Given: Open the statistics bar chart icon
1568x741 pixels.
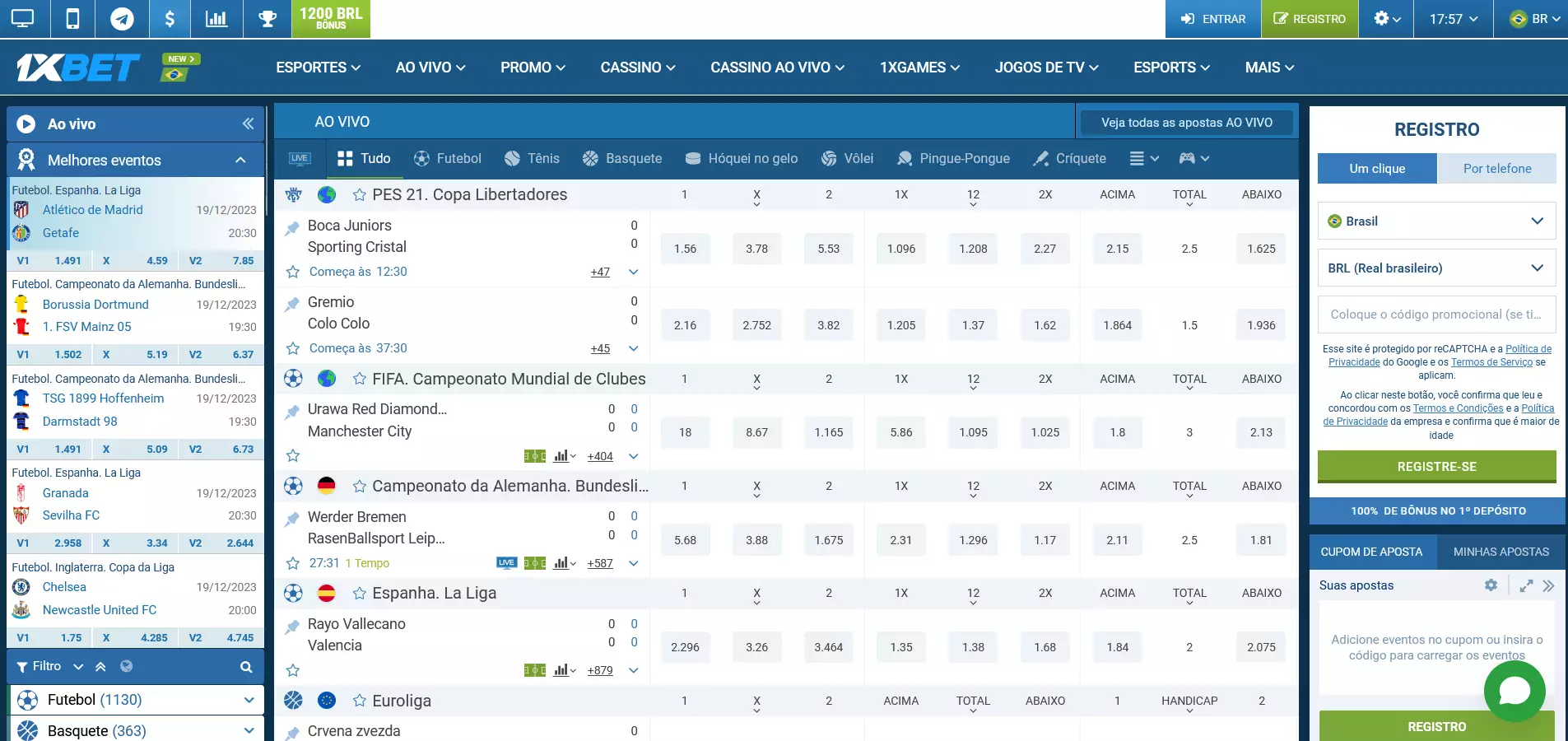Looking at the screenshot, I should tap(216, 19).
